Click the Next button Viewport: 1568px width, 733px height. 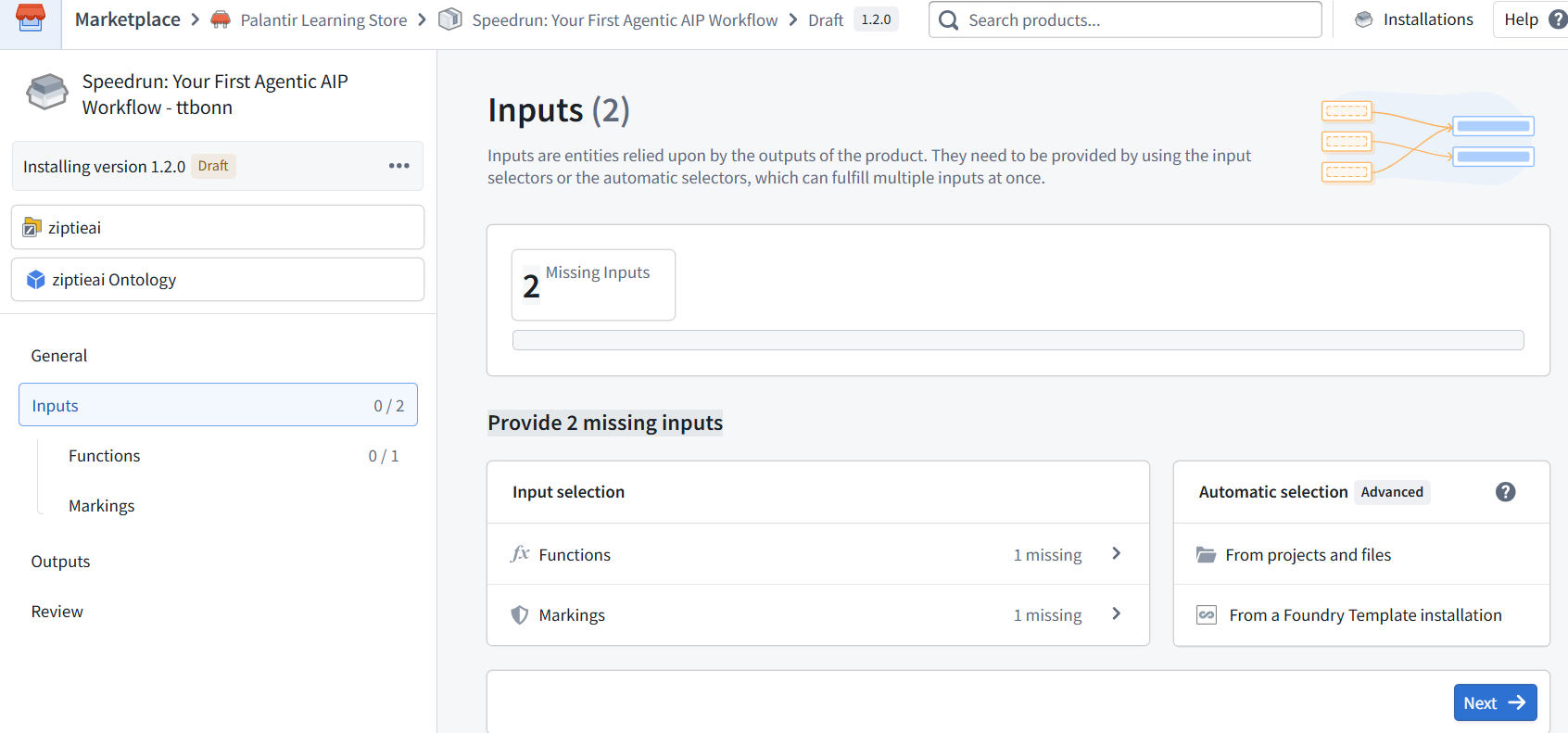pos(1495,702)
